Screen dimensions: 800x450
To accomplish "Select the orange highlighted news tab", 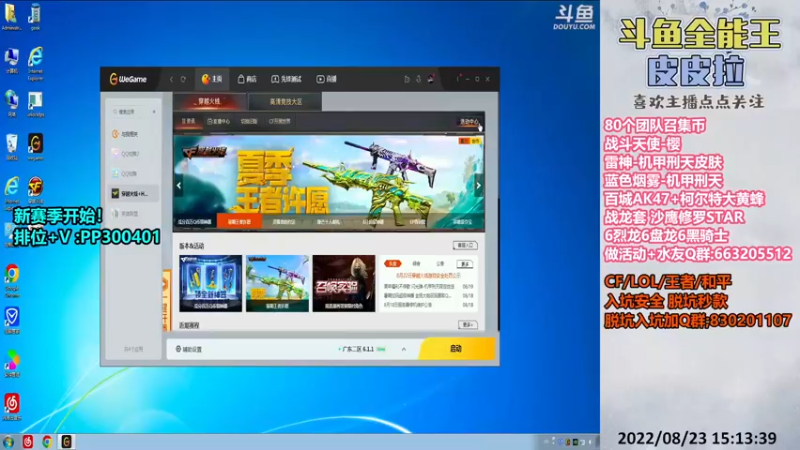I will (392, 264).
